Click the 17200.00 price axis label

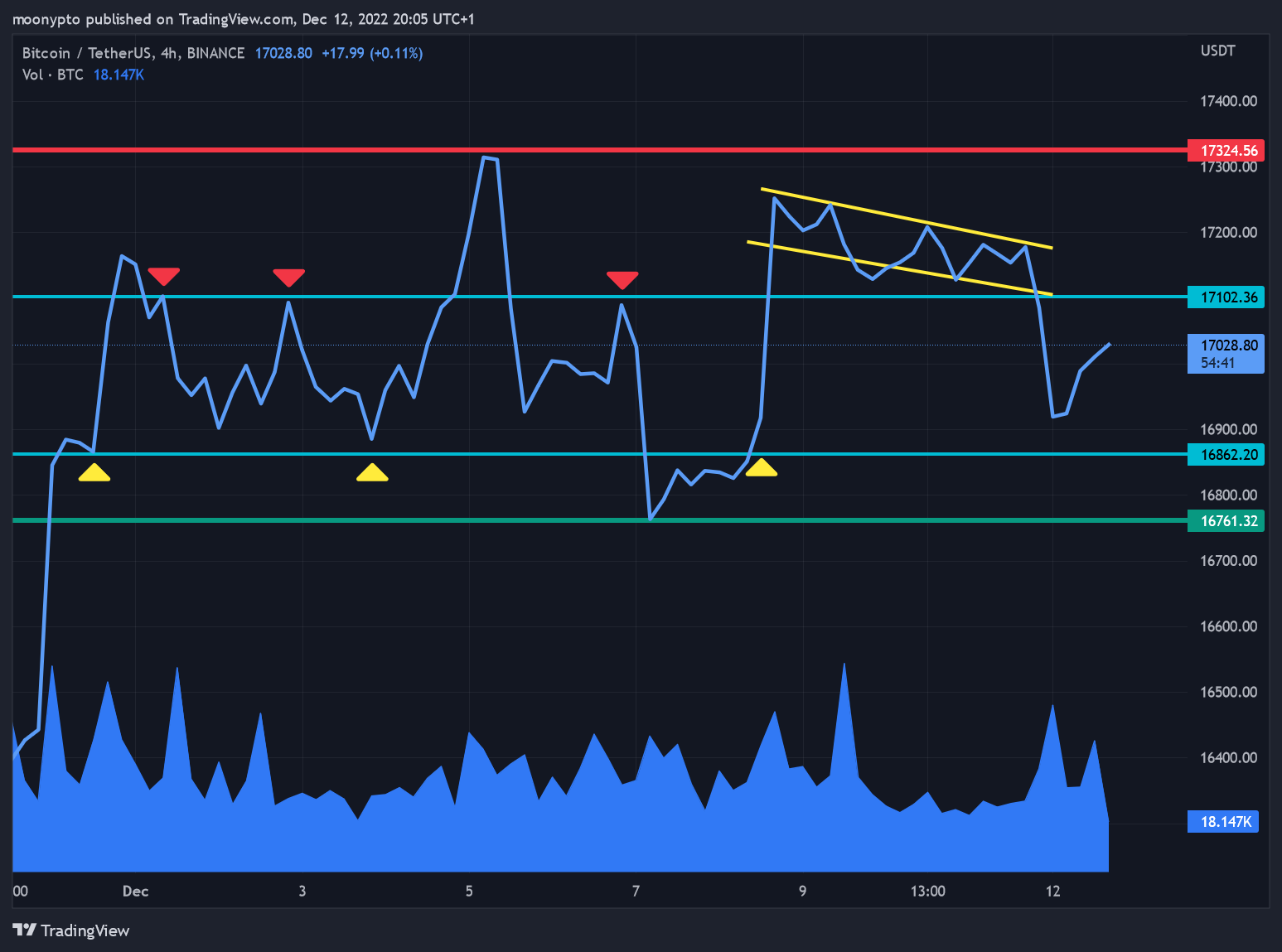[x=1228, y=232]
